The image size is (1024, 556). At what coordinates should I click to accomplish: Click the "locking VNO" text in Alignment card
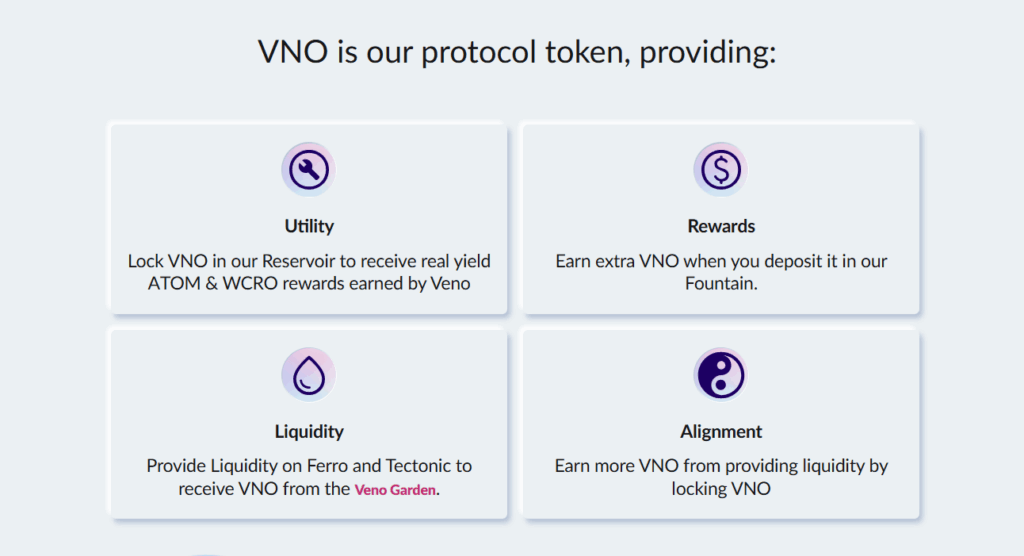[721, 489]
